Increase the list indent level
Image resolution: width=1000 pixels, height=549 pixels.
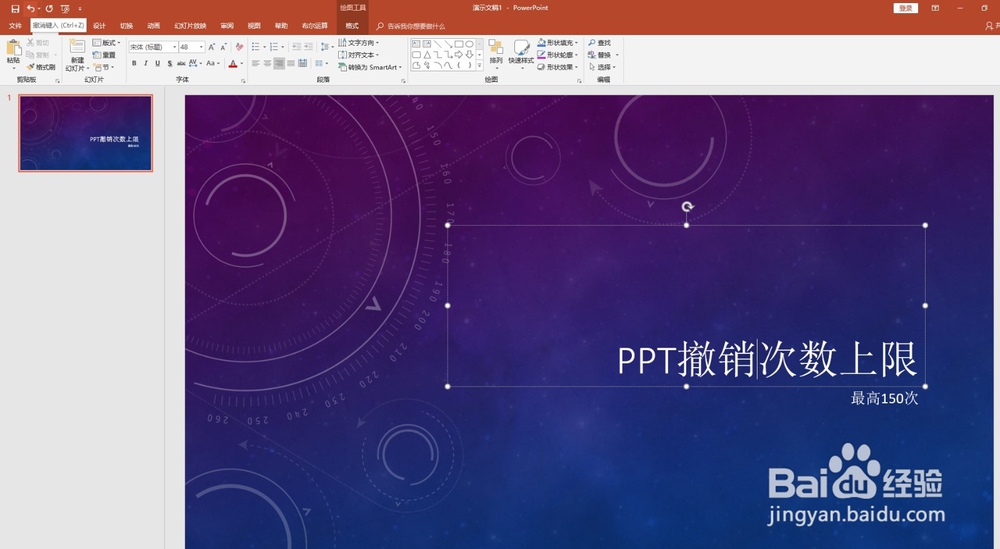(x=308, y=47)
